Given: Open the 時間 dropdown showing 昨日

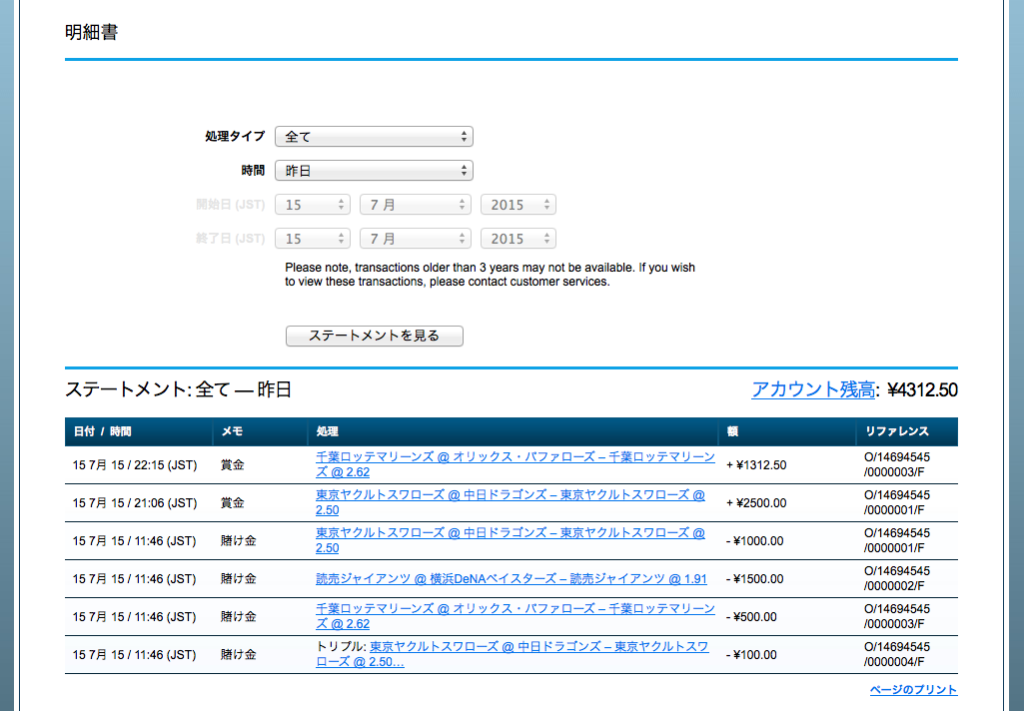Looking at the screenshot, I should [373, 171].
